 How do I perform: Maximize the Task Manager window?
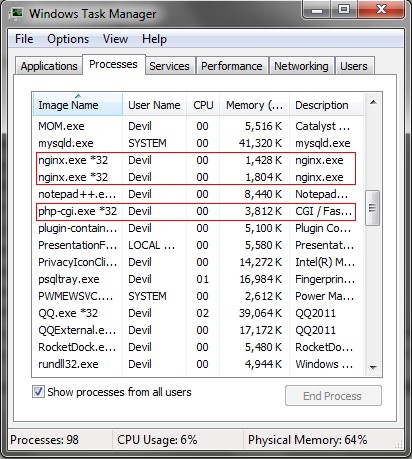tap(344, 10)
